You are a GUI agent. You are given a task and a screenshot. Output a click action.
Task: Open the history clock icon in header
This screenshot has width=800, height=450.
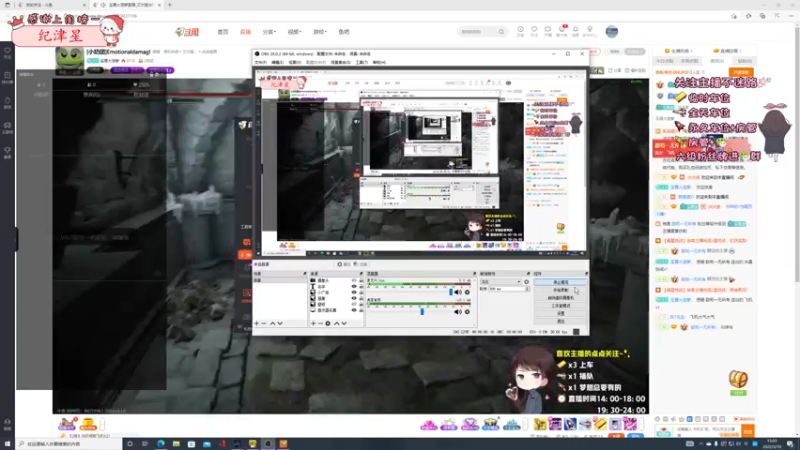click(x=520, y=31)
